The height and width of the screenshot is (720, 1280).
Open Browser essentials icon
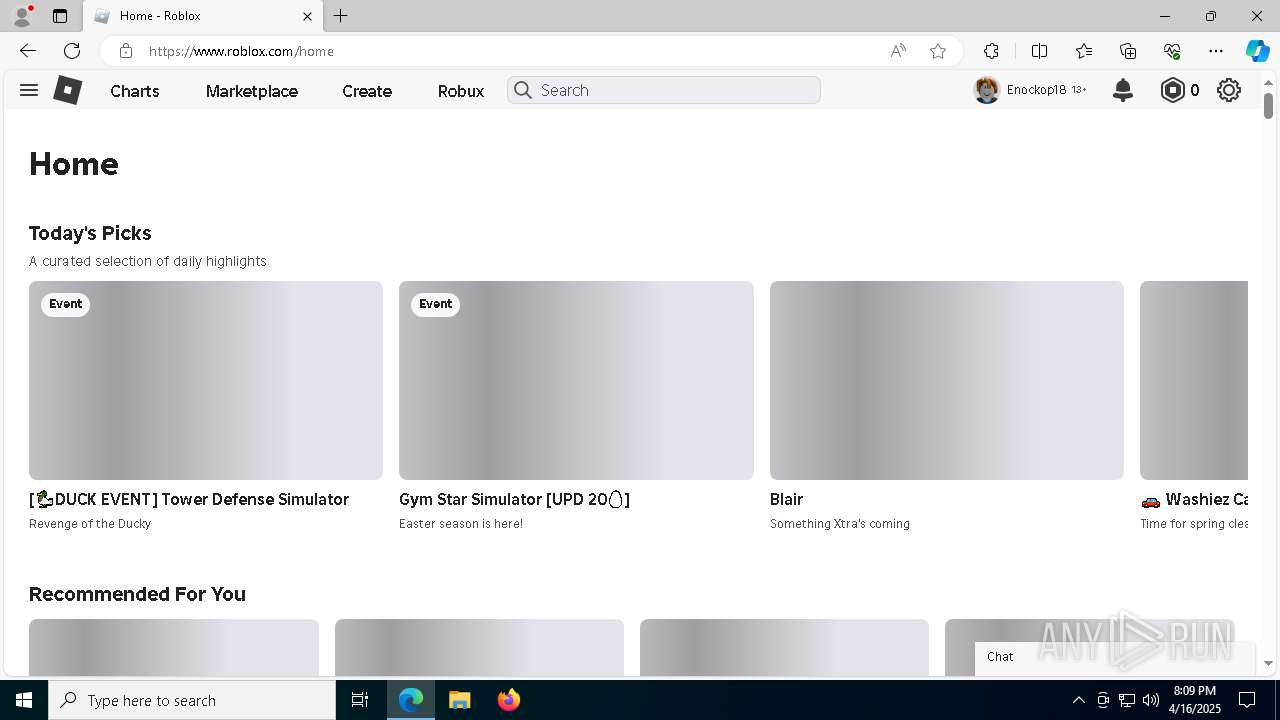coord(1172,51)
